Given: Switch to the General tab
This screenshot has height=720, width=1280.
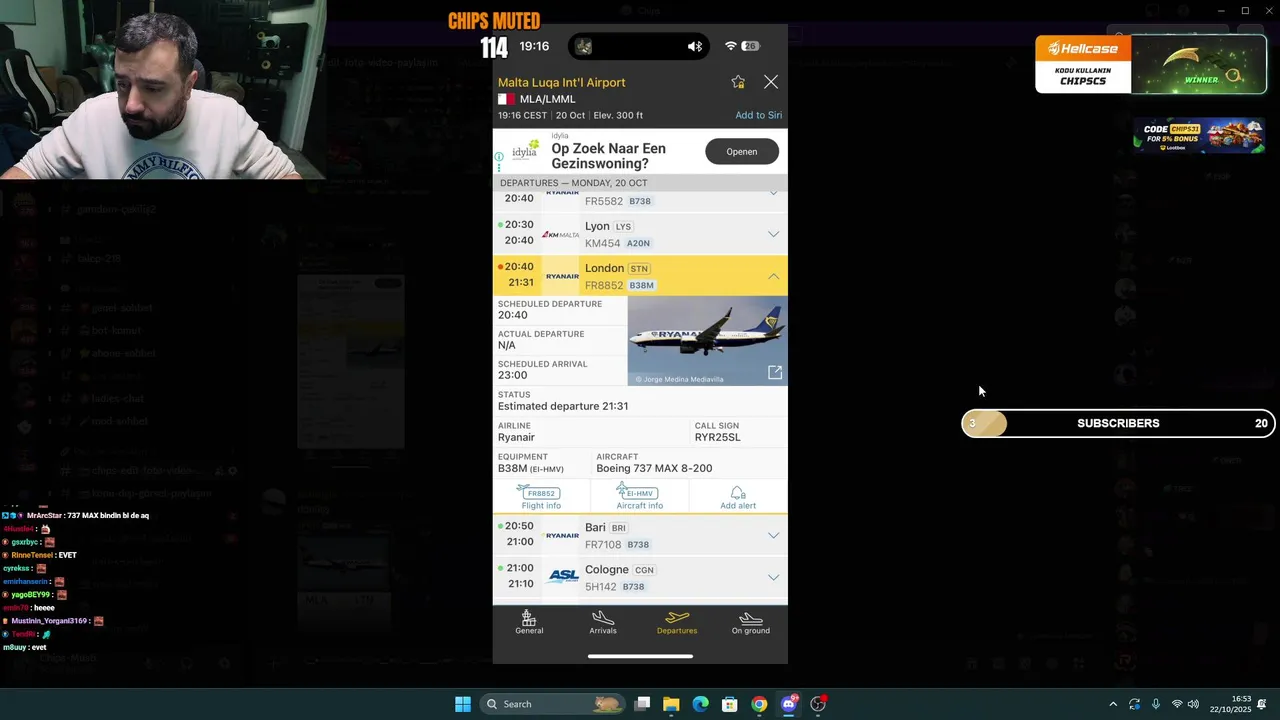Looking at the screenshot, I should 529,622.
